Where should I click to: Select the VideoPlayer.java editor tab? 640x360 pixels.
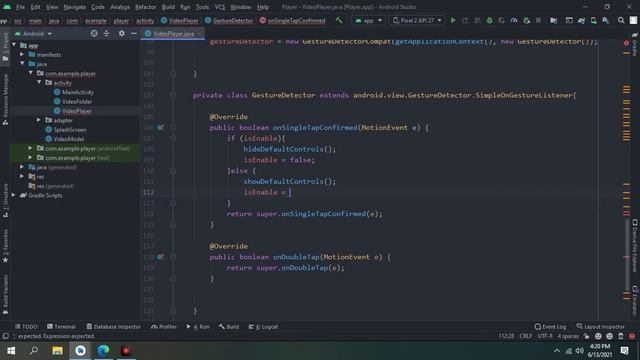coord(173,34)
